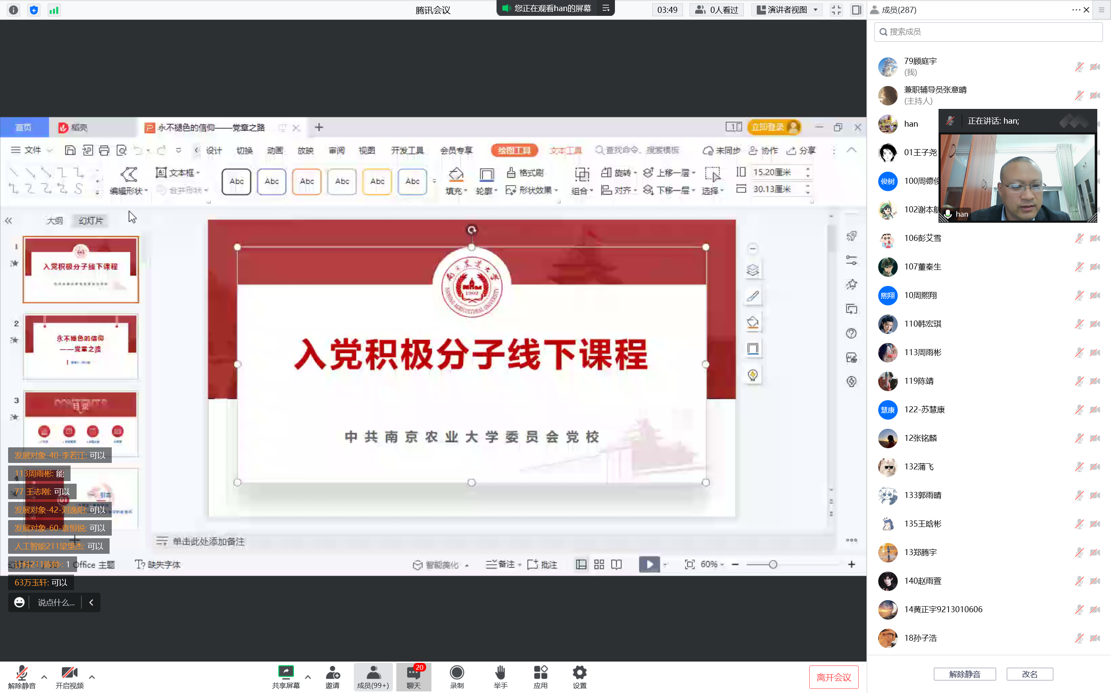Raise hand using 举手 icon
1111x693 pixels.
(x=500, y=675)
